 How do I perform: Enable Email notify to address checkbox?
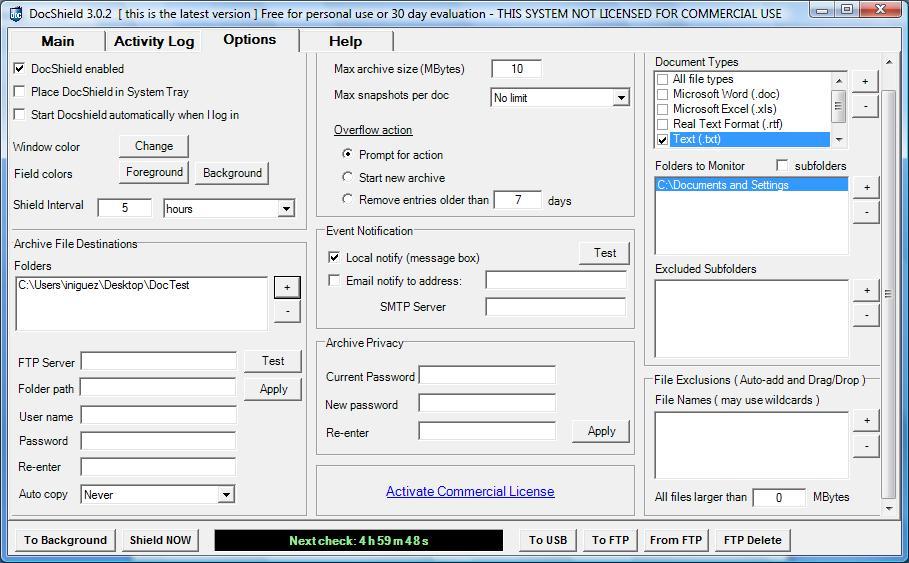coord(334,280)
